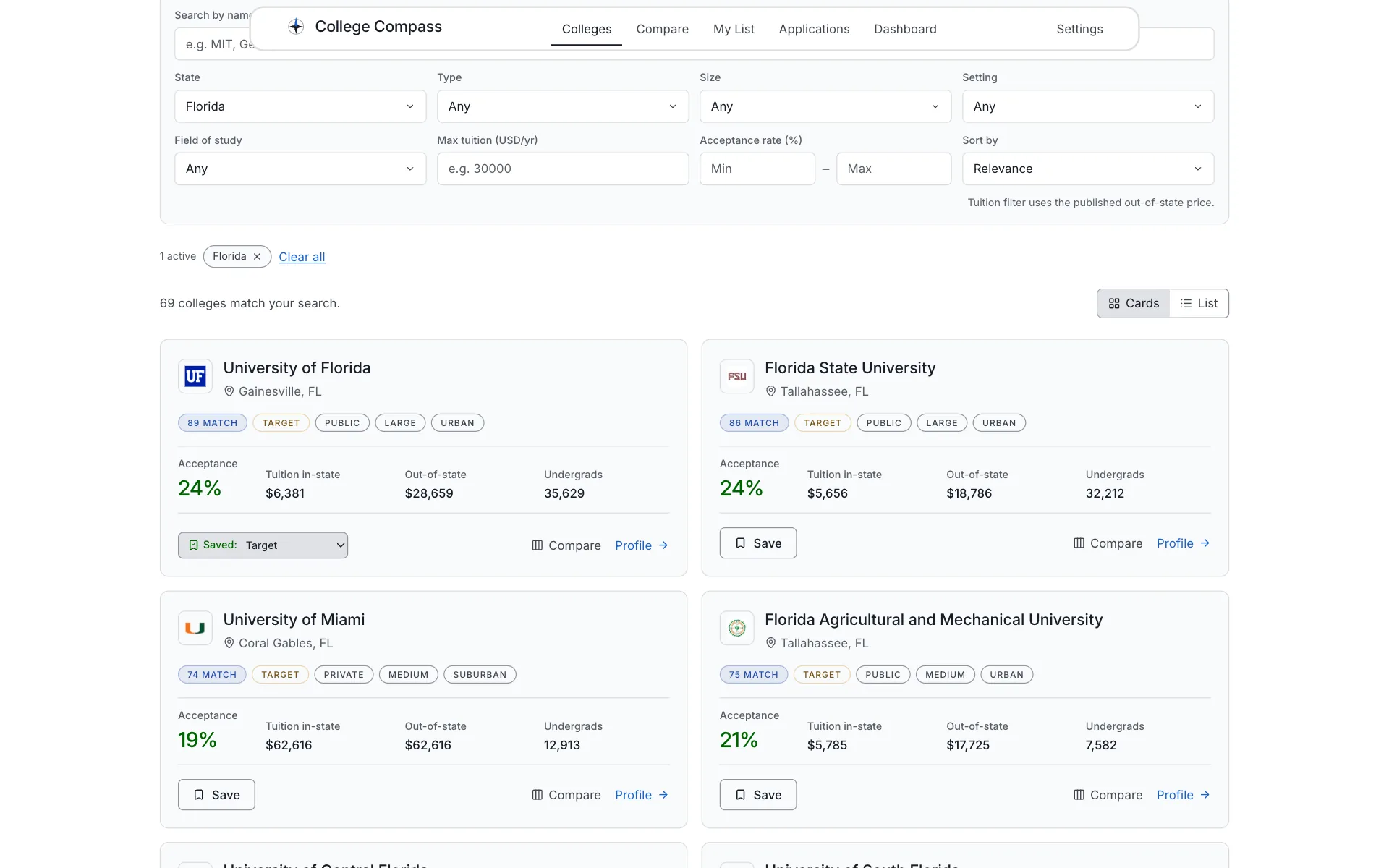Click the Profile arrow on University of Florida card
Viewport: 1389px width, 868px height.
[x=663, y=545]
